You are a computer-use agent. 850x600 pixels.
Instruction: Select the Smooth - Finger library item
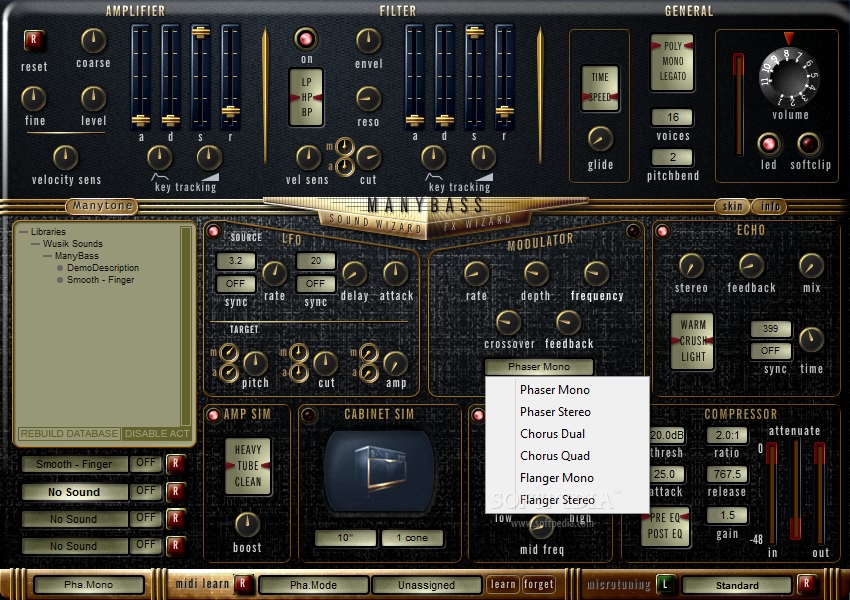(100, 280)
